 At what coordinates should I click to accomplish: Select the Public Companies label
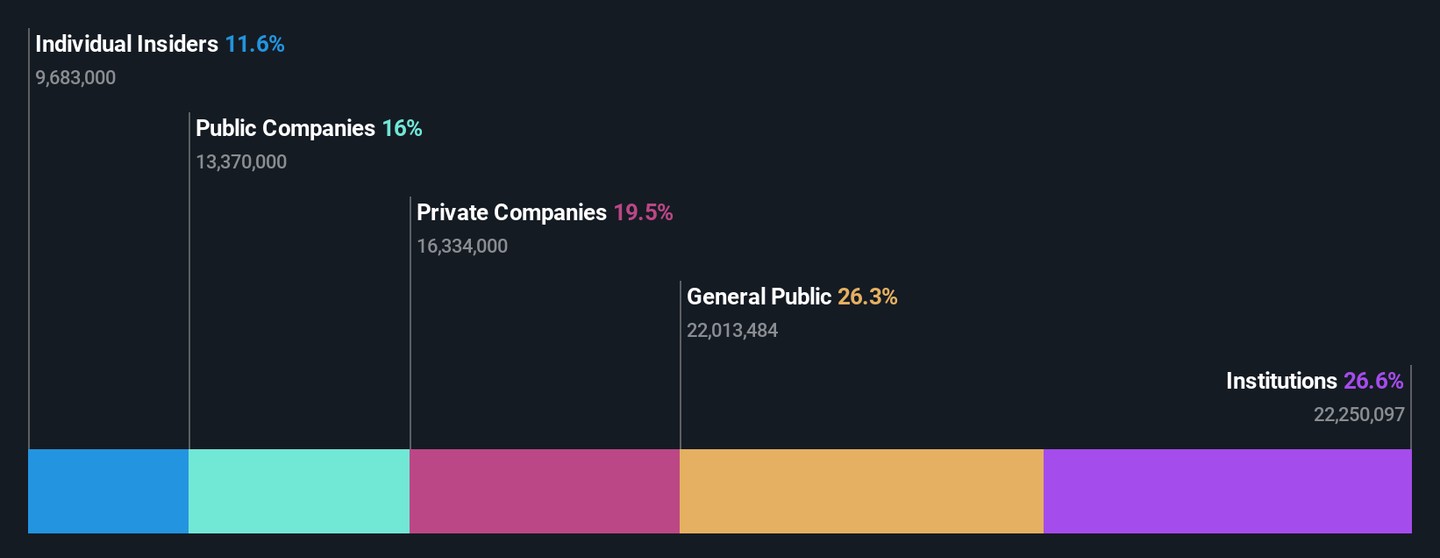tap(285, 128)
